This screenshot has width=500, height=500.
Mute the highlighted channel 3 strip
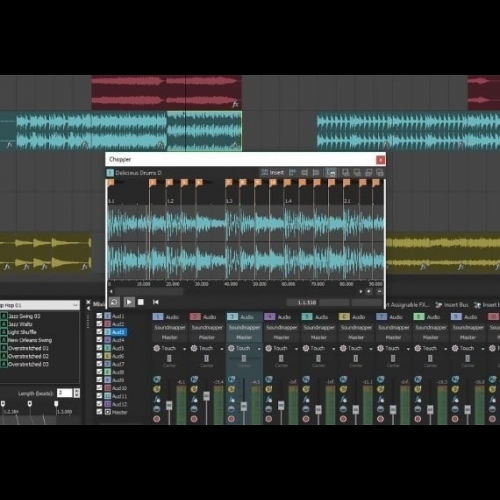232,379
